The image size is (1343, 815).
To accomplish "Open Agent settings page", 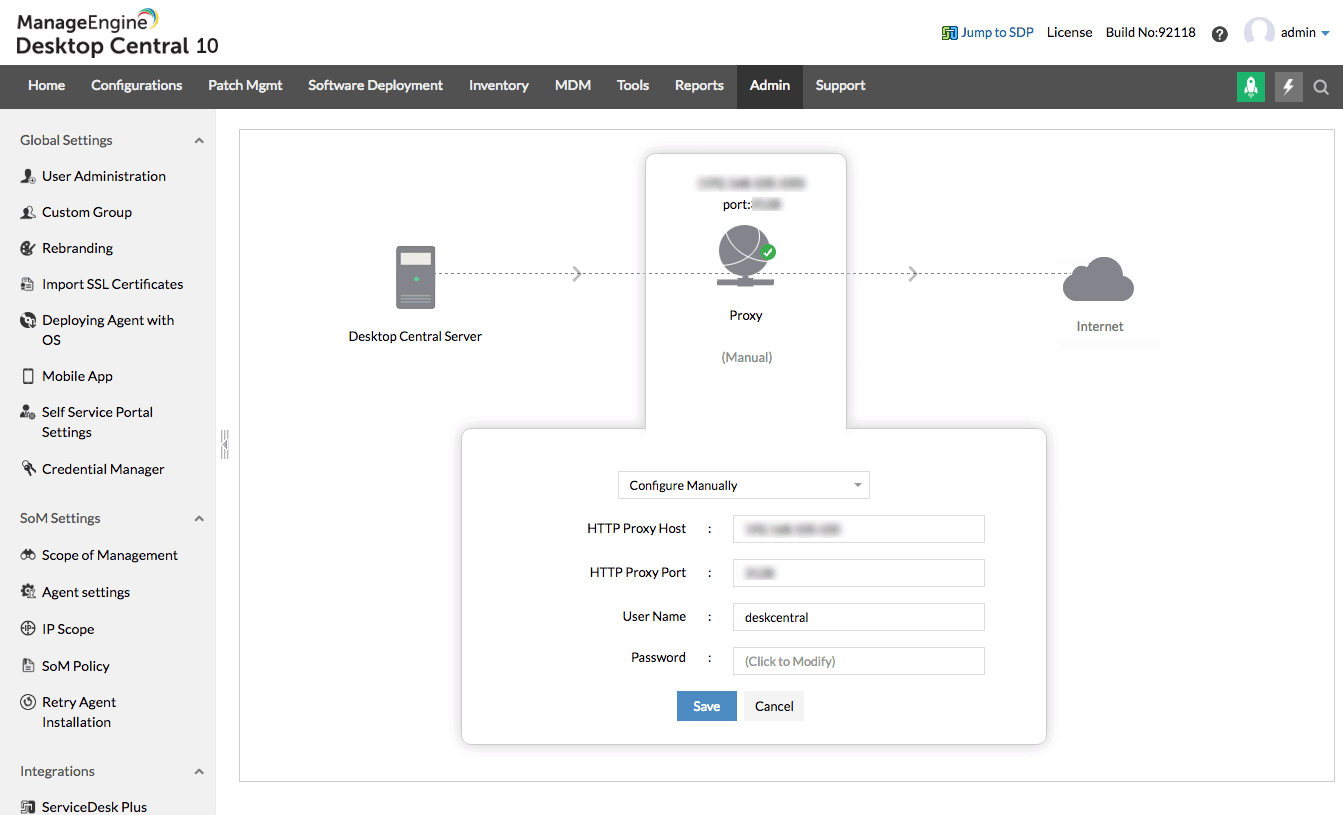I will (x=86, y=592).
